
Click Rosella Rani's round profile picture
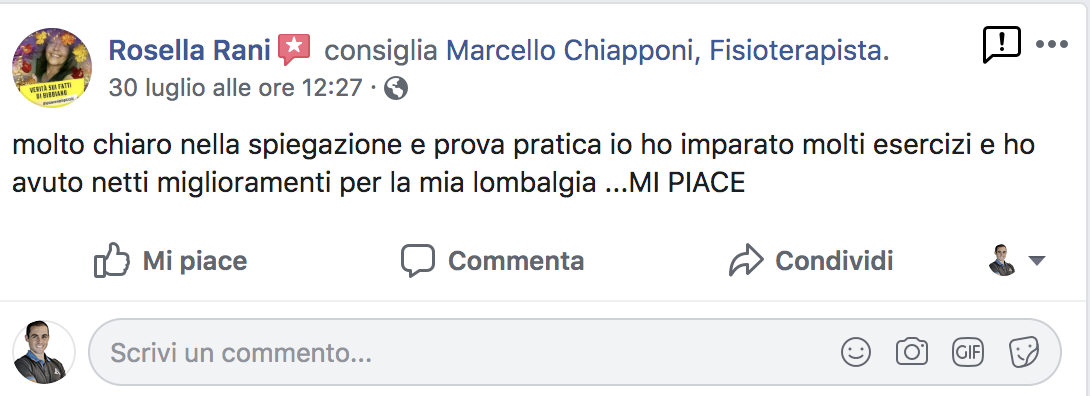coord(52,67)
